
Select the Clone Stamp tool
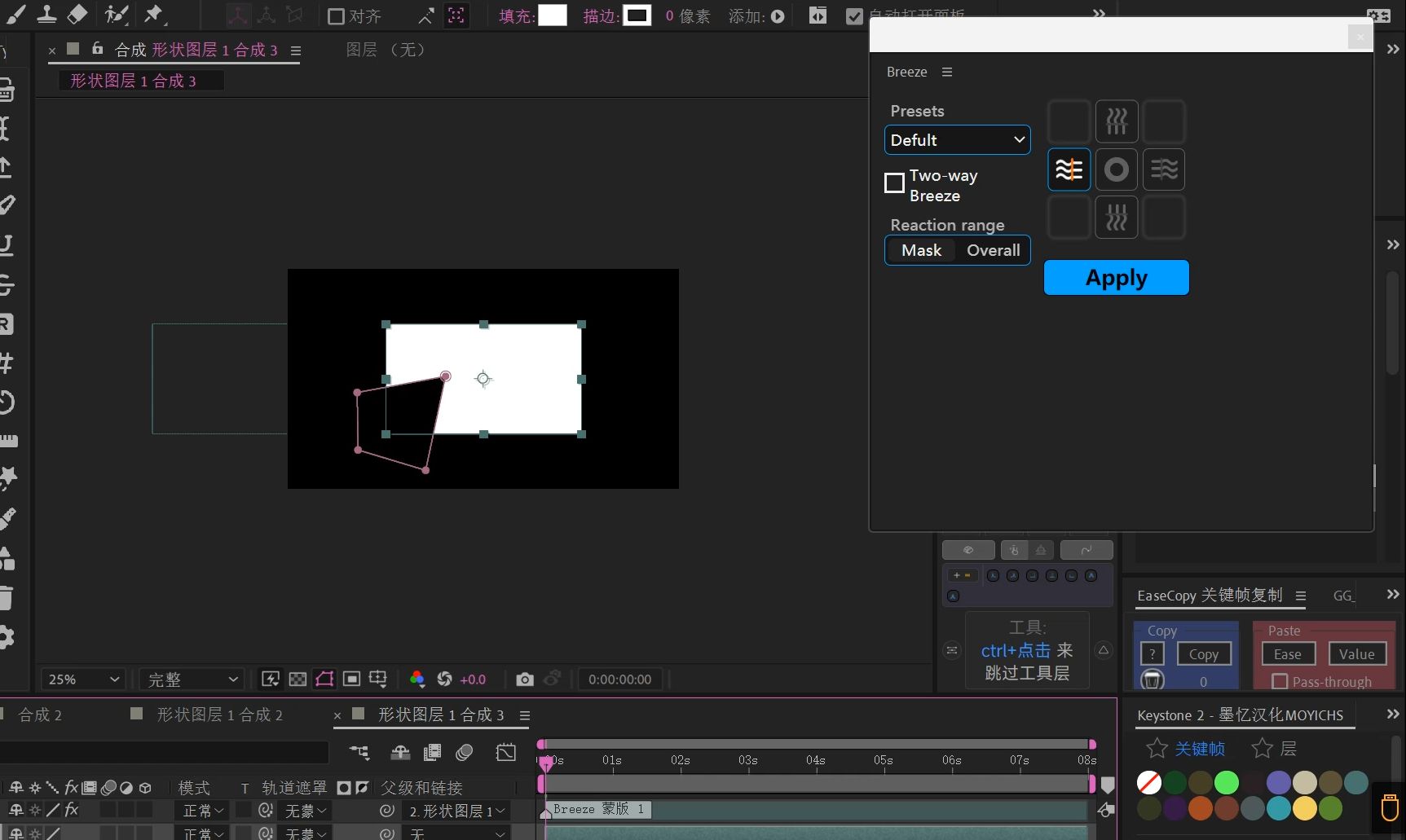(46, 14)
